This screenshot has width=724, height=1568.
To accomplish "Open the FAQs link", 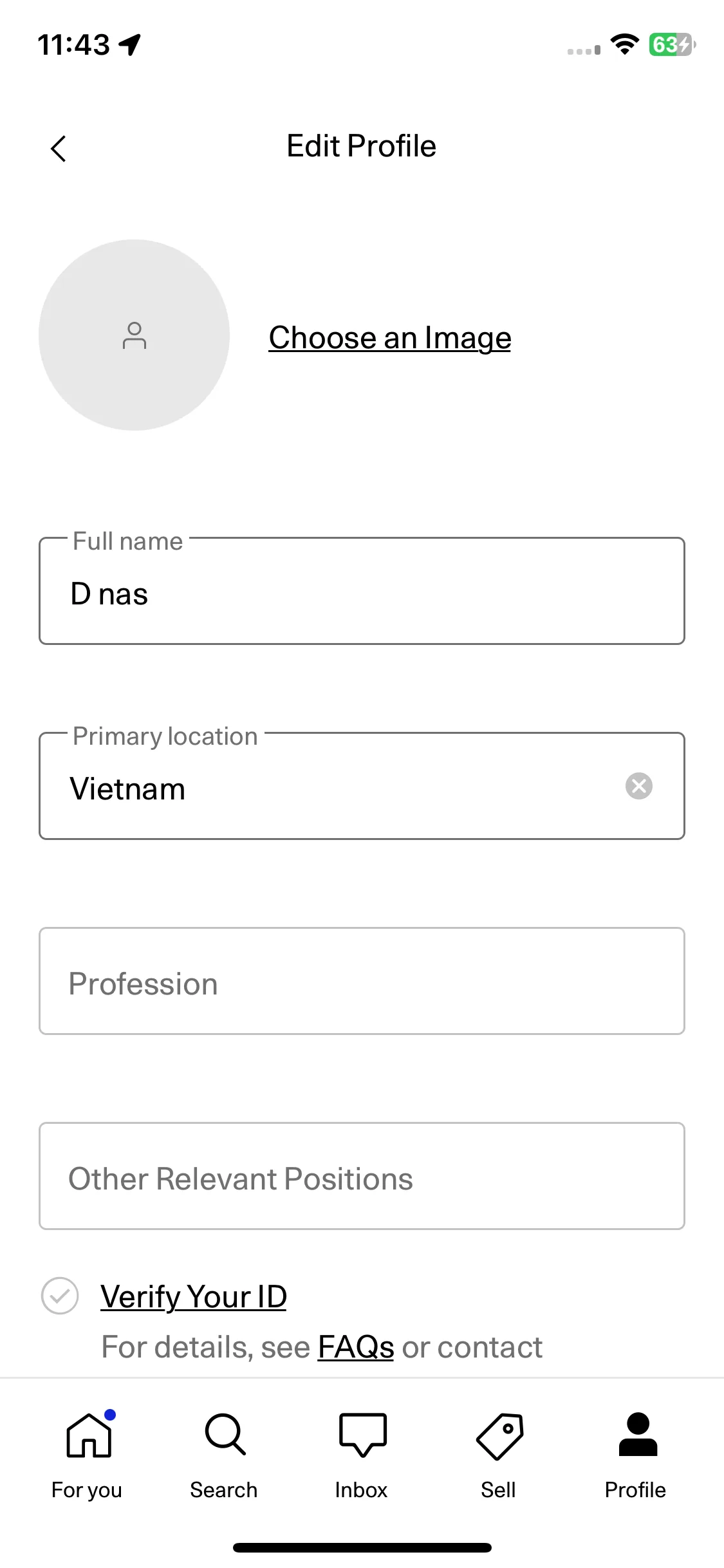I will click(x=356, y=1347).
